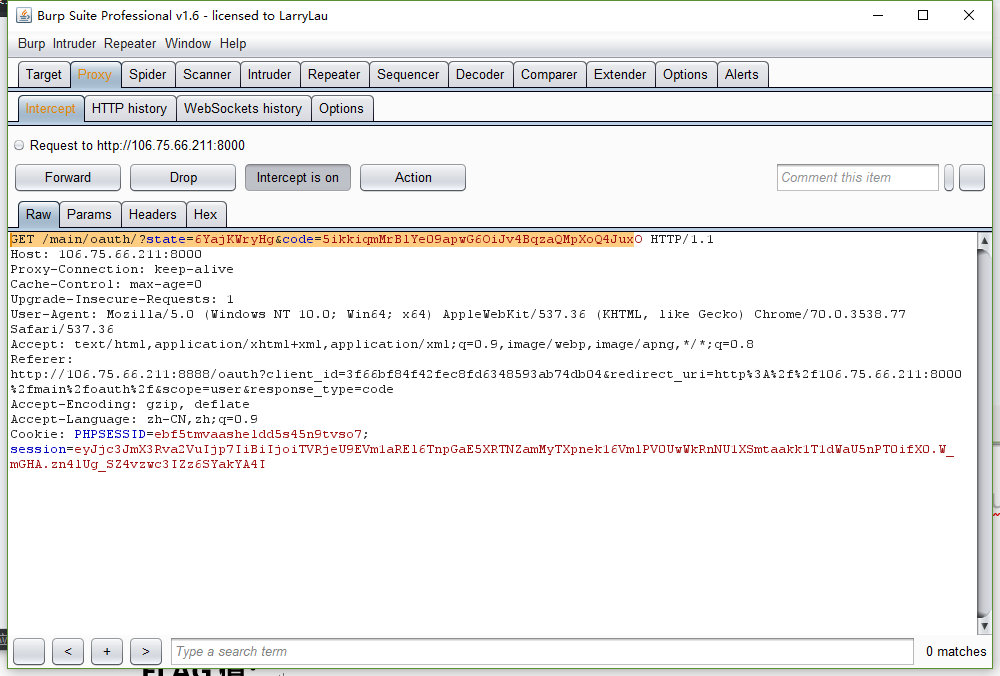Open the Window menu
Image resolution: width=1000 pixels, height=676 pixels.
[188, 43]
